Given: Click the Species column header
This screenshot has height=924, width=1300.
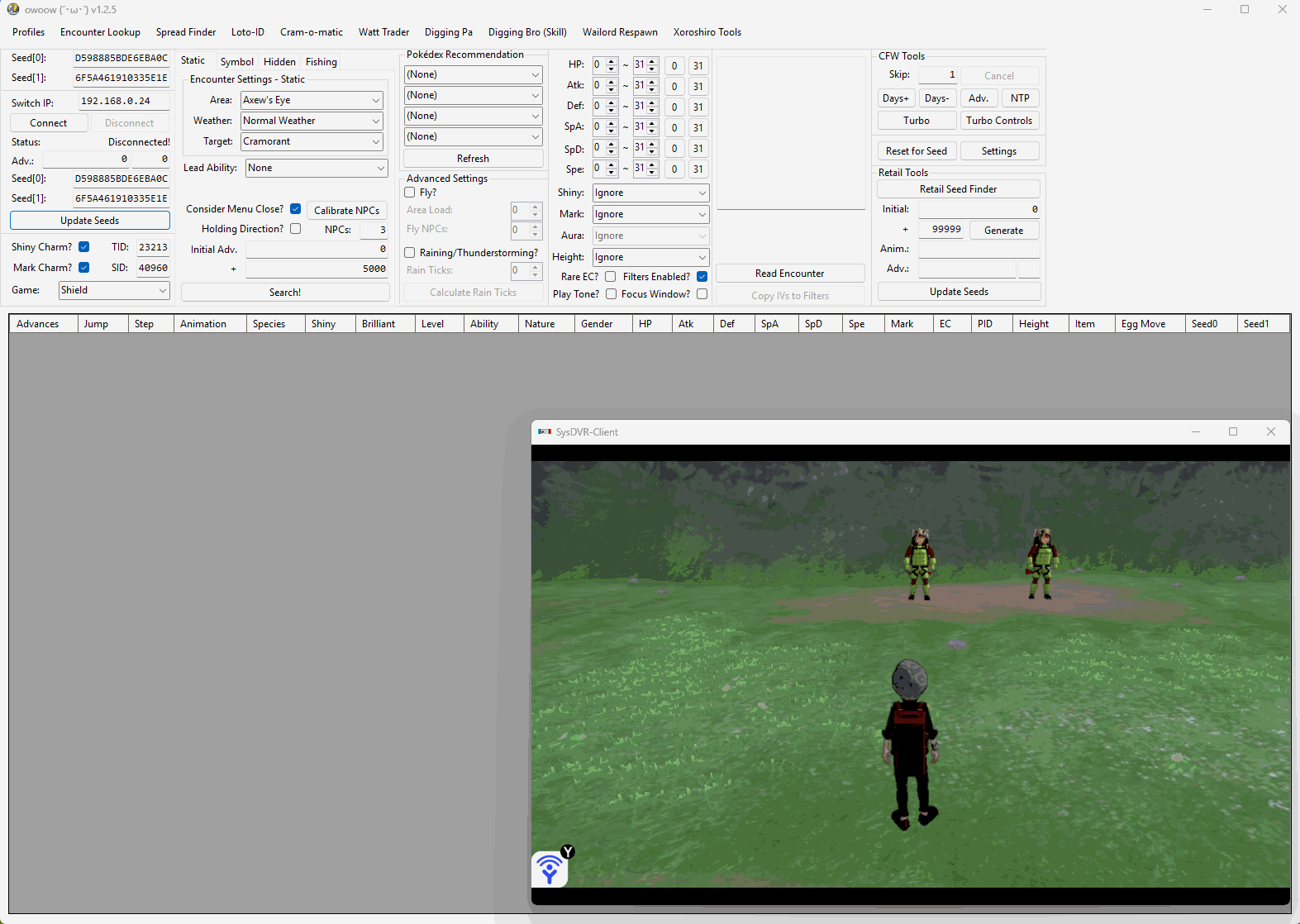Looking at the screenshot, I should click(x=275, y=324).
